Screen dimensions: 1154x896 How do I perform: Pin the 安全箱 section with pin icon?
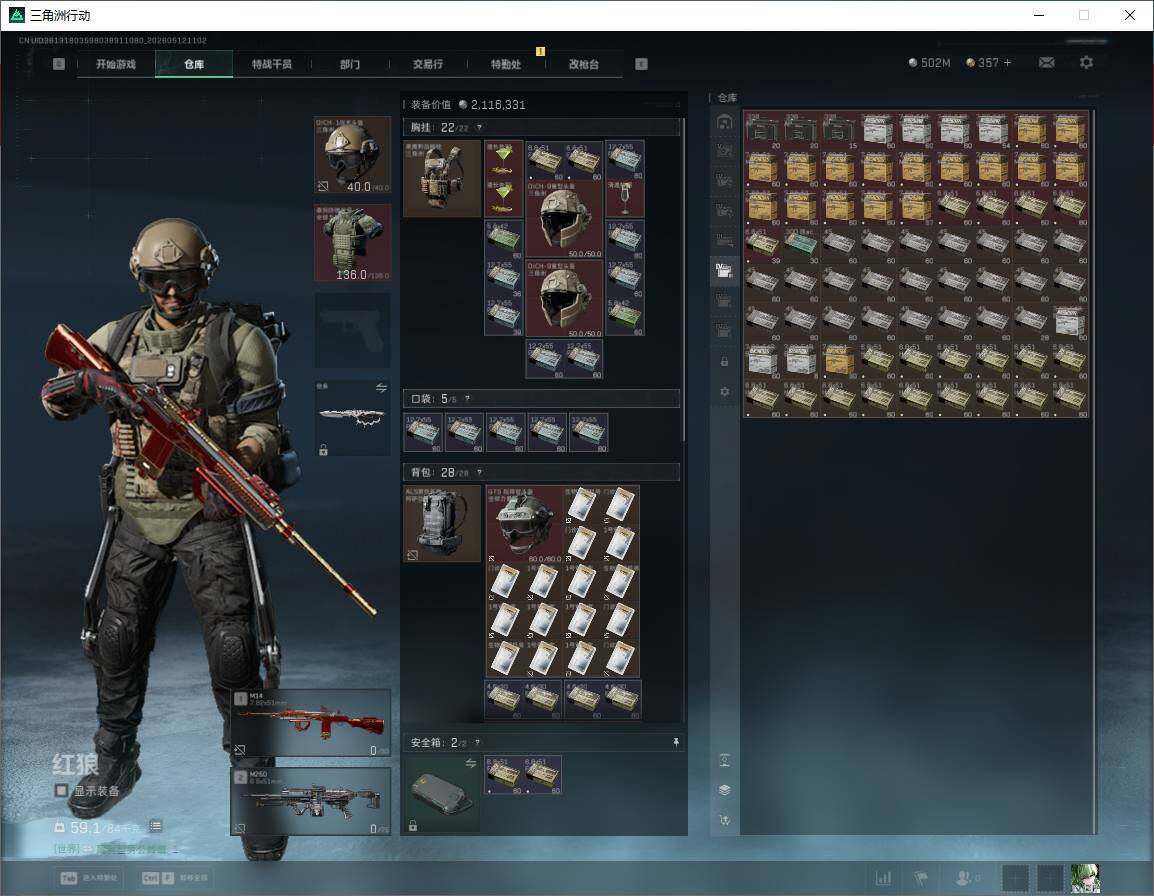676,742
